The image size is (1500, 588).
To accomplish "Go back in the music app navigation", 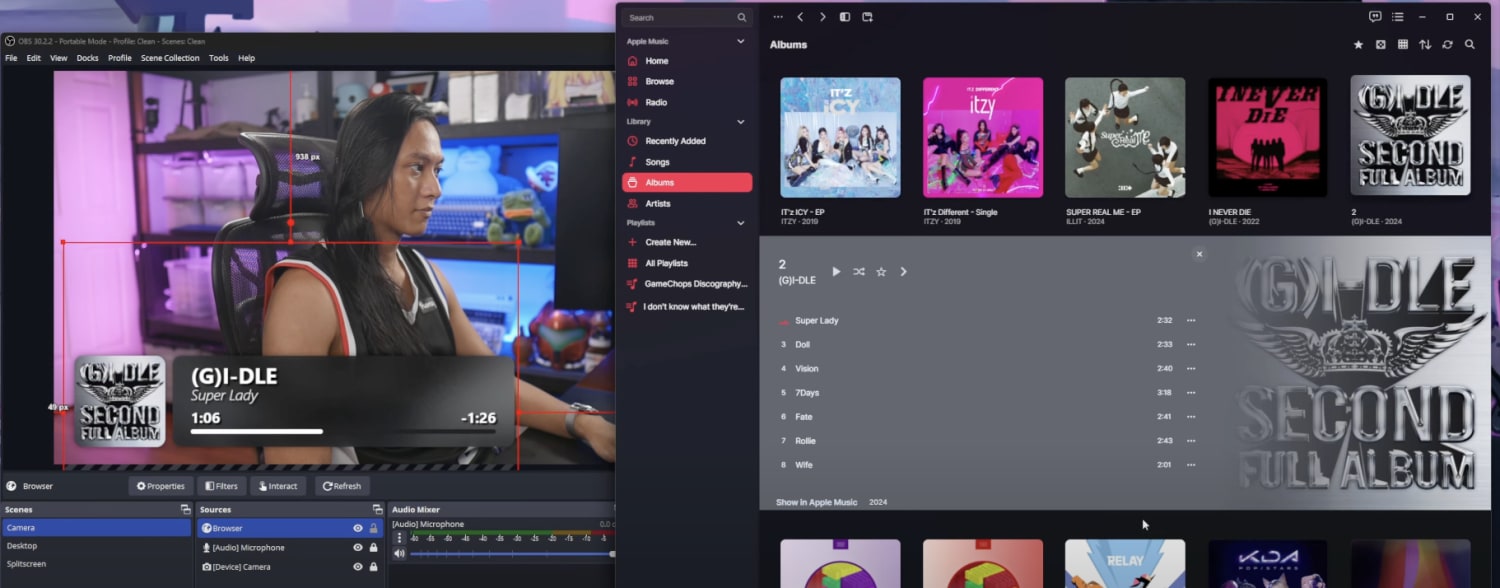I will click(800, 17).
